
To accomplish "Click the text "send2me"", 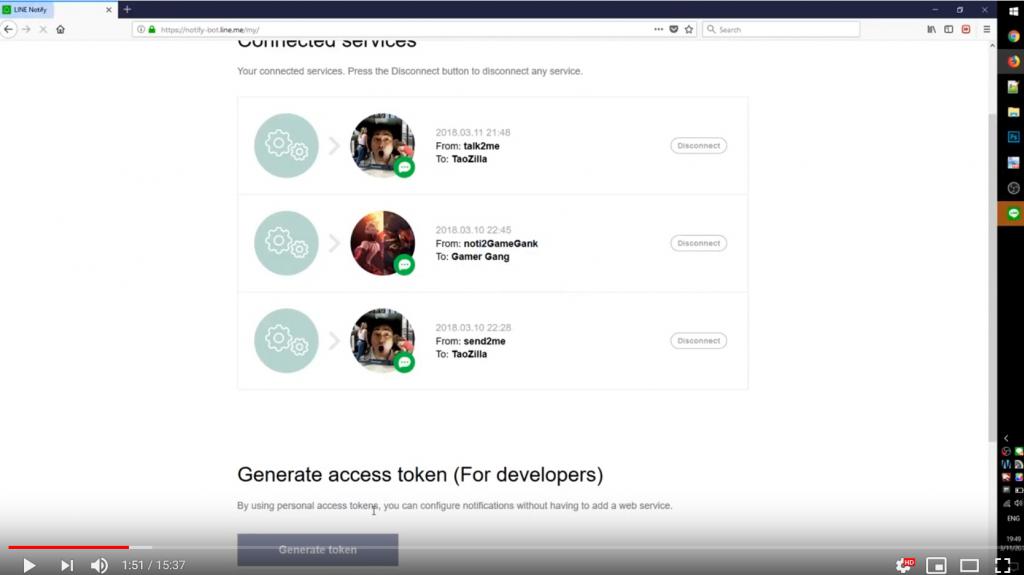I will [x=485, y=340].
